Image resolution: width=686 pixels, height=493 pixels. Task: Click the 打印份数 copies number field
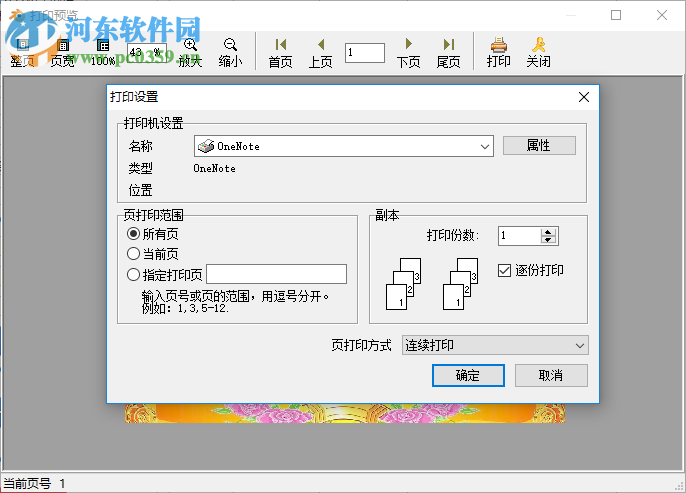520,236
